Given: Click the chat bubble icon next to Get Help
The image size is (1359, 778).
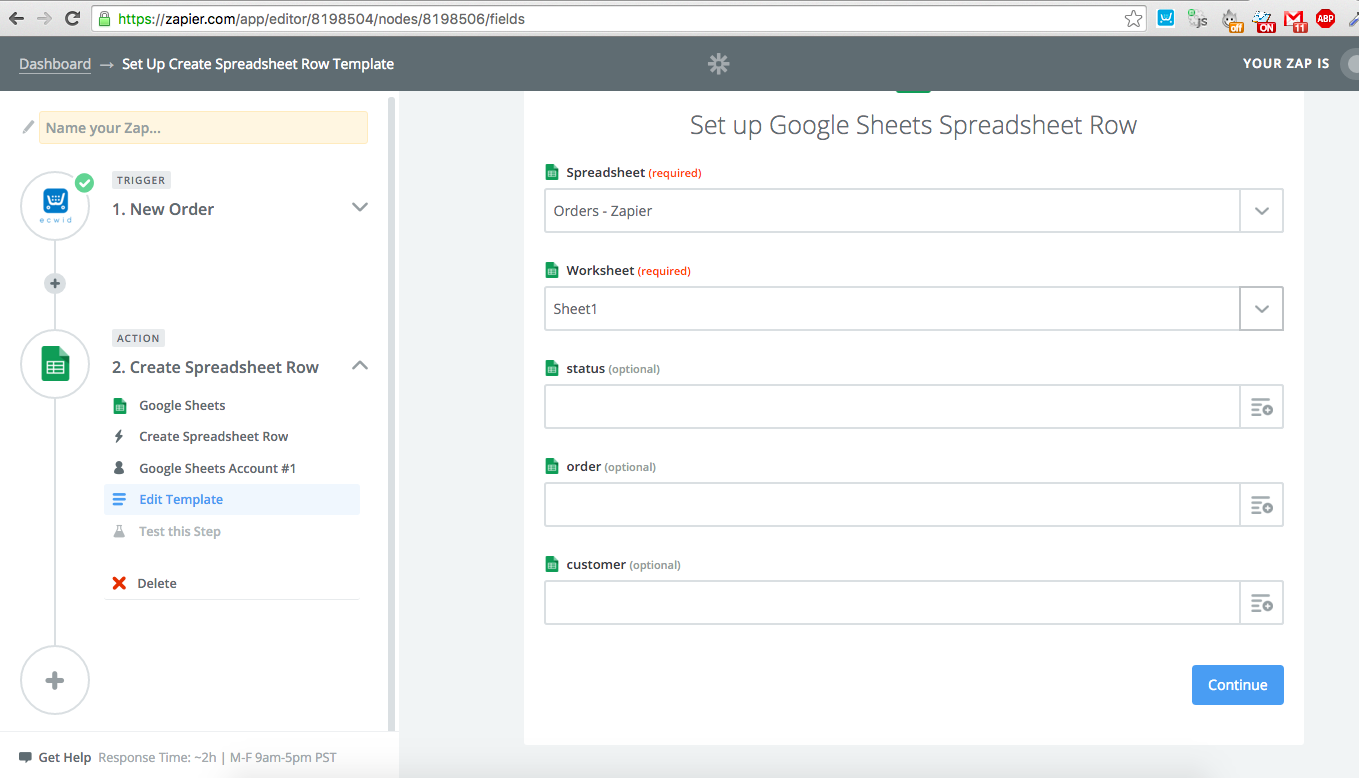Looking at the screenshot, I should 25,757.
